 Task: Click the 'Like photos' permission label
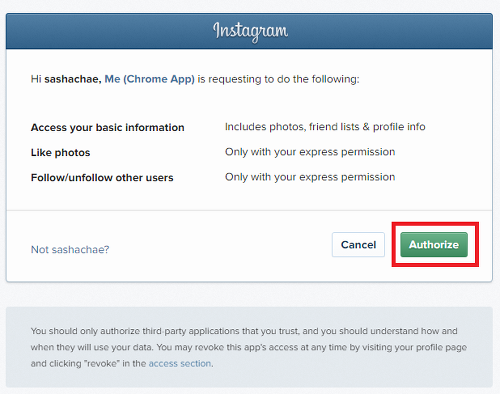point(60,153)
